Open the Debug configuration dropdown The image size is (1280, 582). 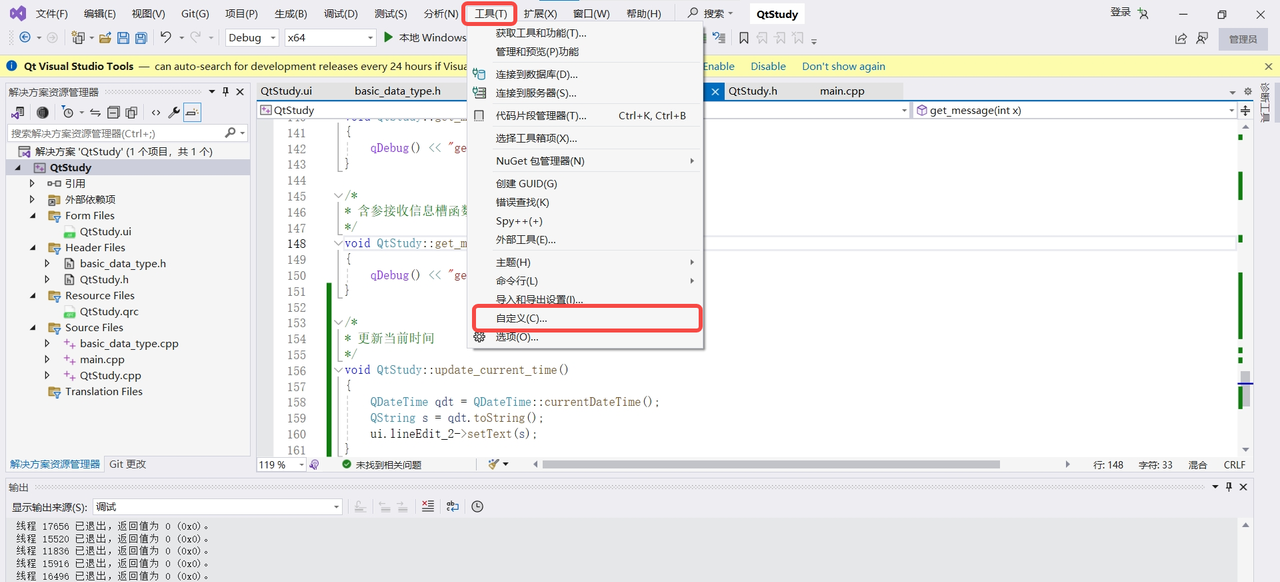[250, 38]
